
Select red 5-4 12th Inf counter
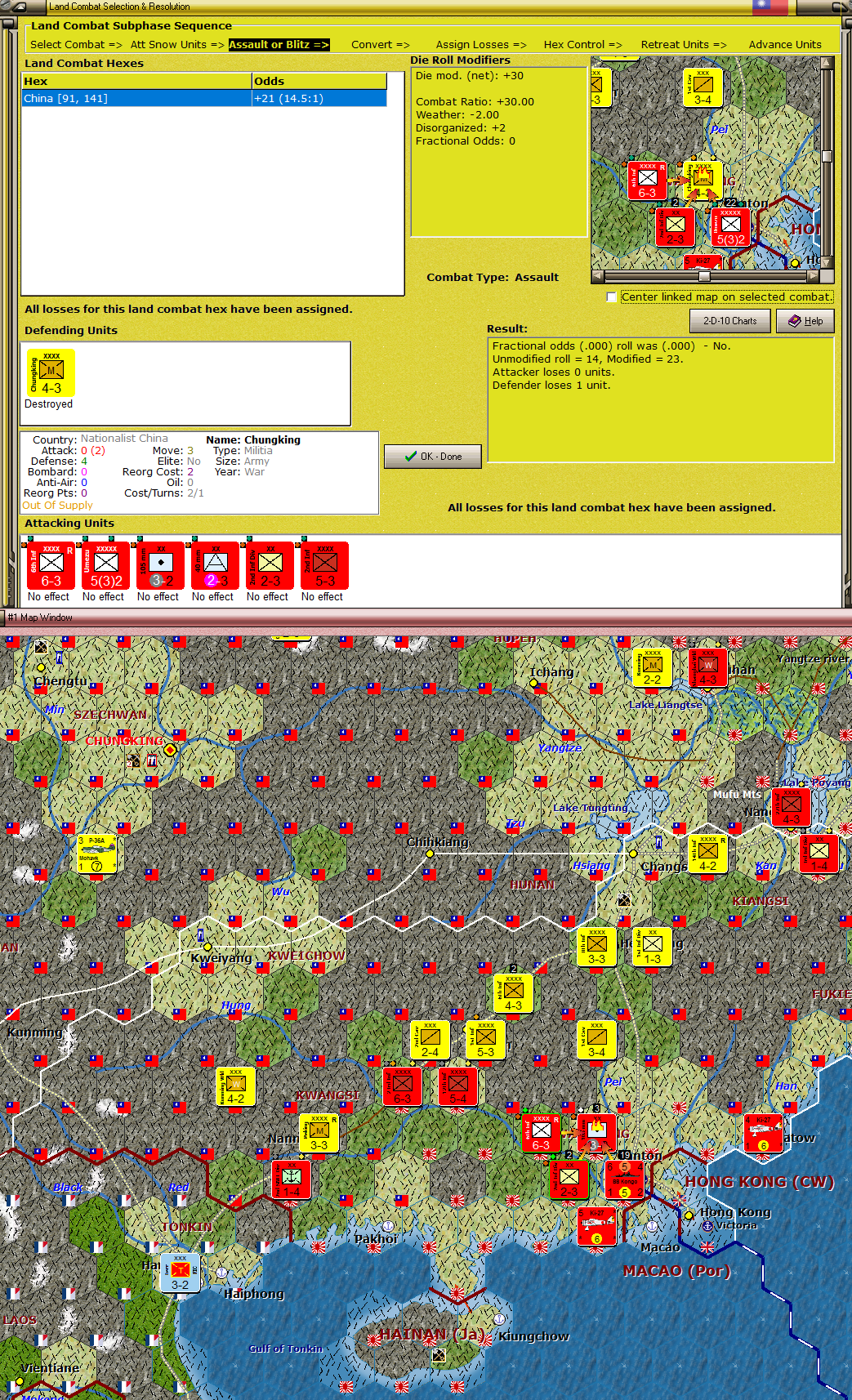(x=458, y=1086)
